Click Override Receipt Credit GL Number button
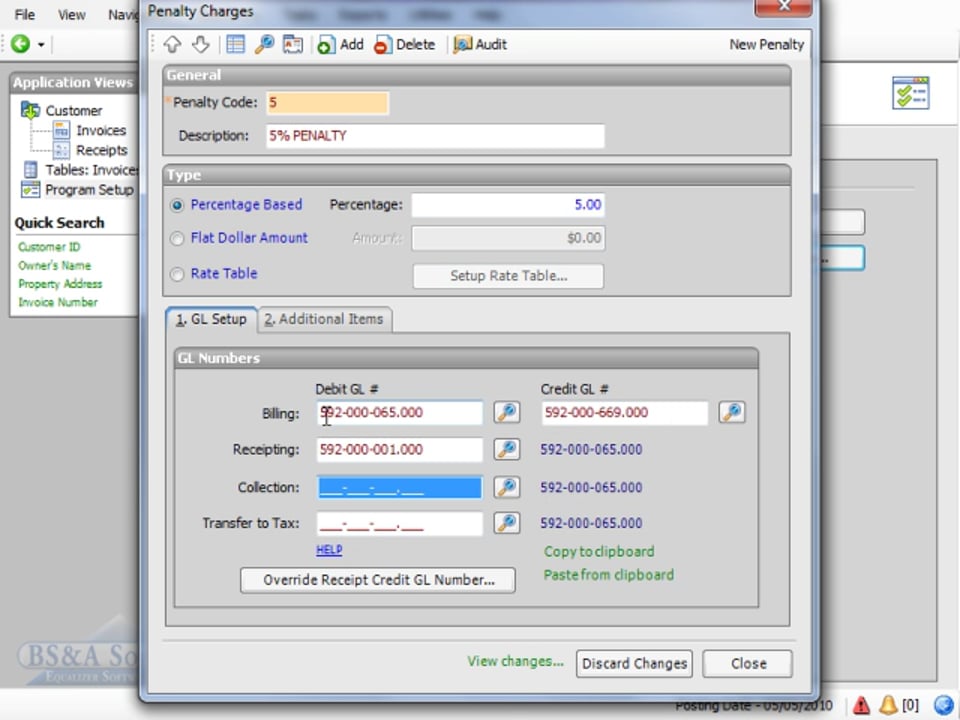Viewport: 960px width, 720px height. coord(378,580)
